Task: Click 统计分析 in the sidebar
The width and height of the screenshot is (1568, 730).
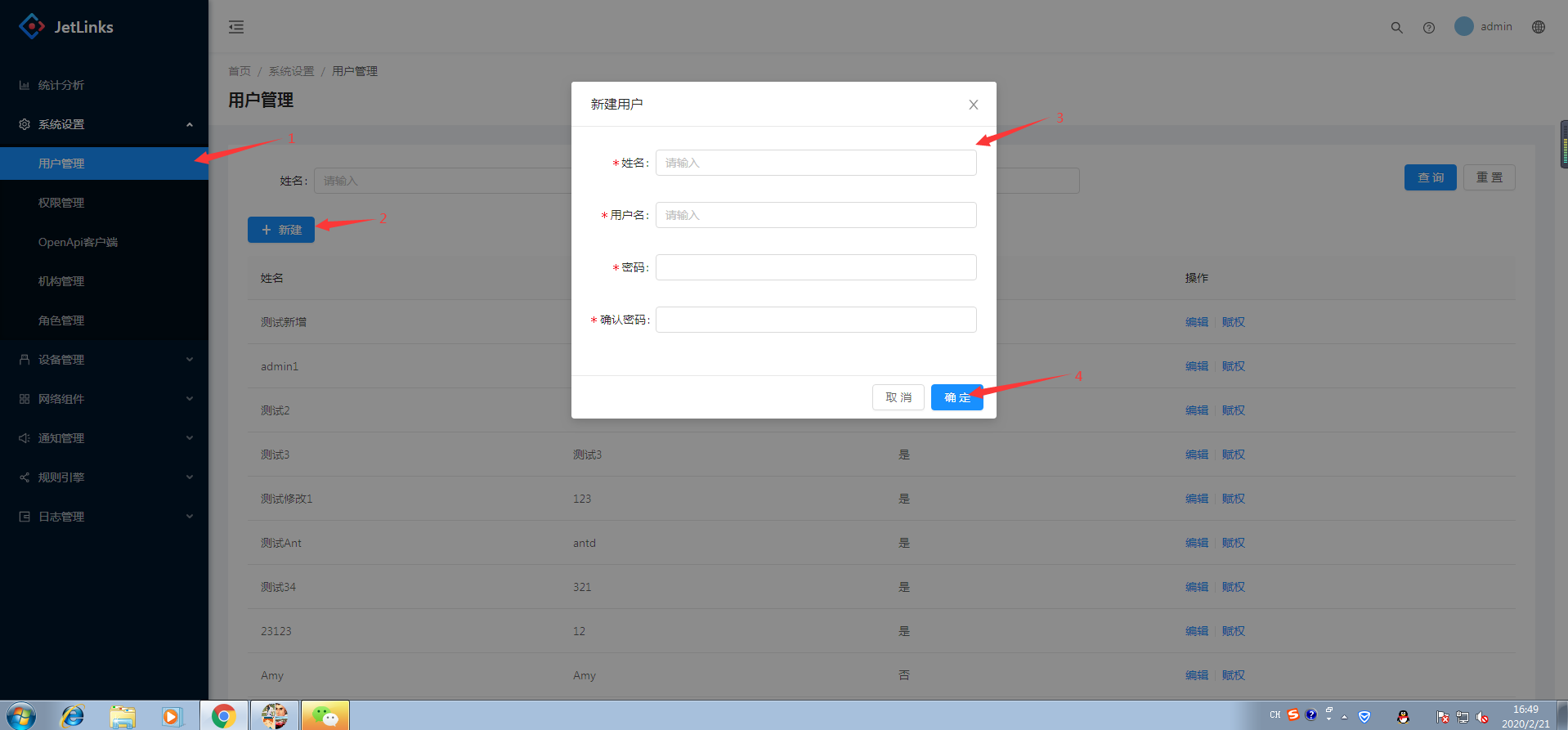Action: 61,85
